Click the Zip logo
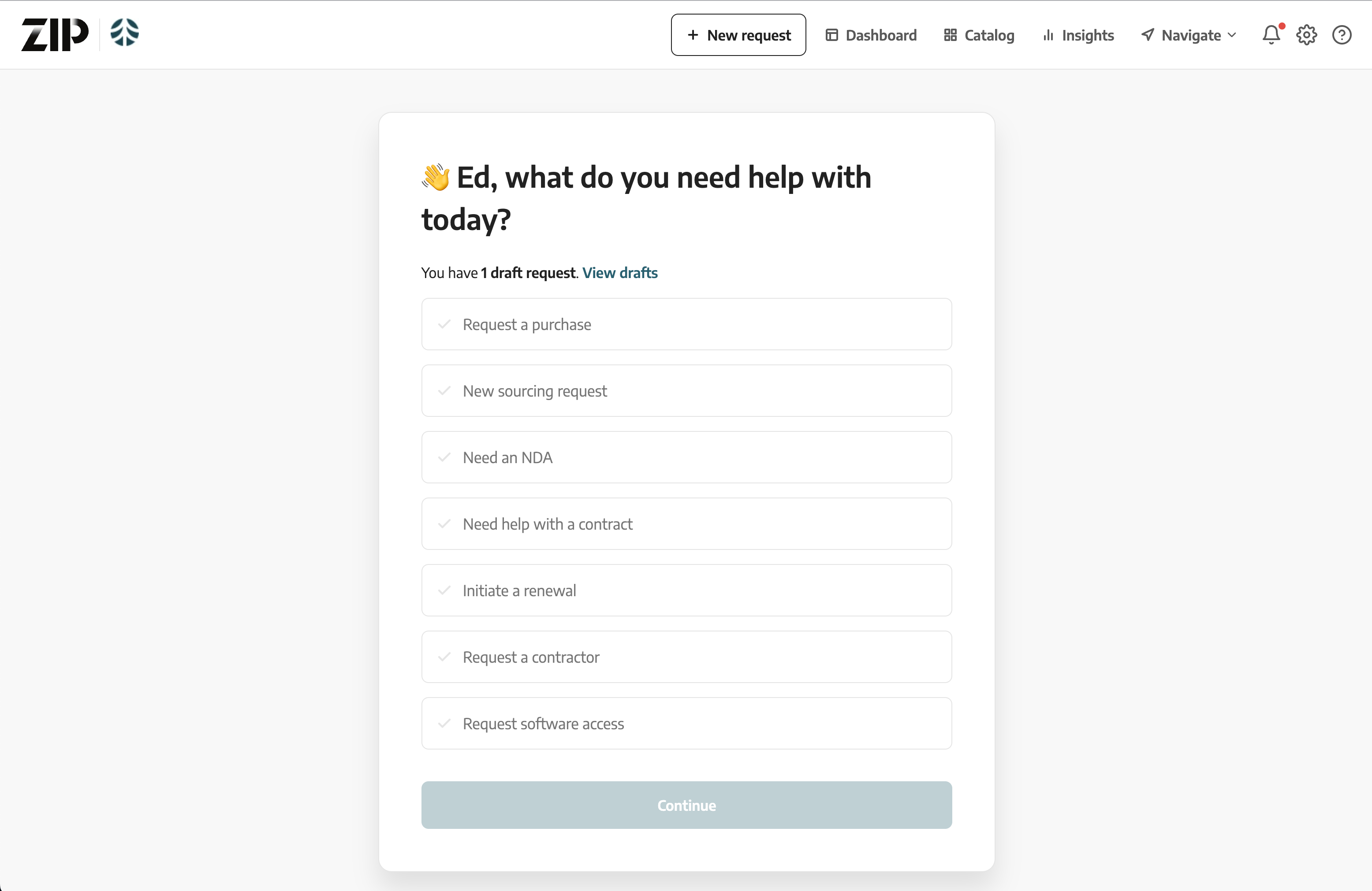 55,34
